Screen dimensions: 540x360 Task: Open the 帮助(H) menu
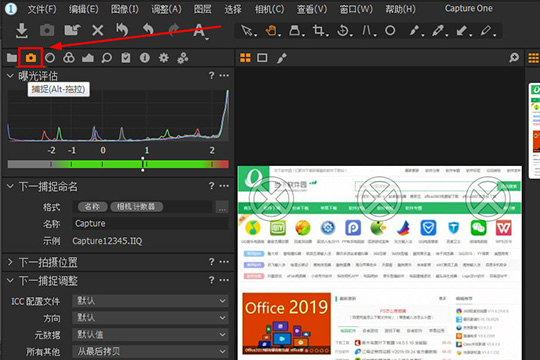(x=400, y=9)
